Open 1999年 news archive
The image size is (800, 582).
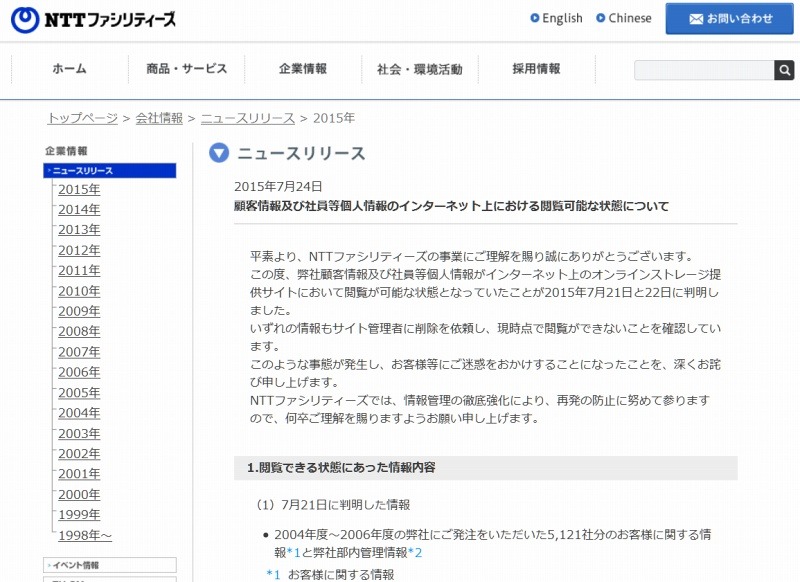point(79,515)
